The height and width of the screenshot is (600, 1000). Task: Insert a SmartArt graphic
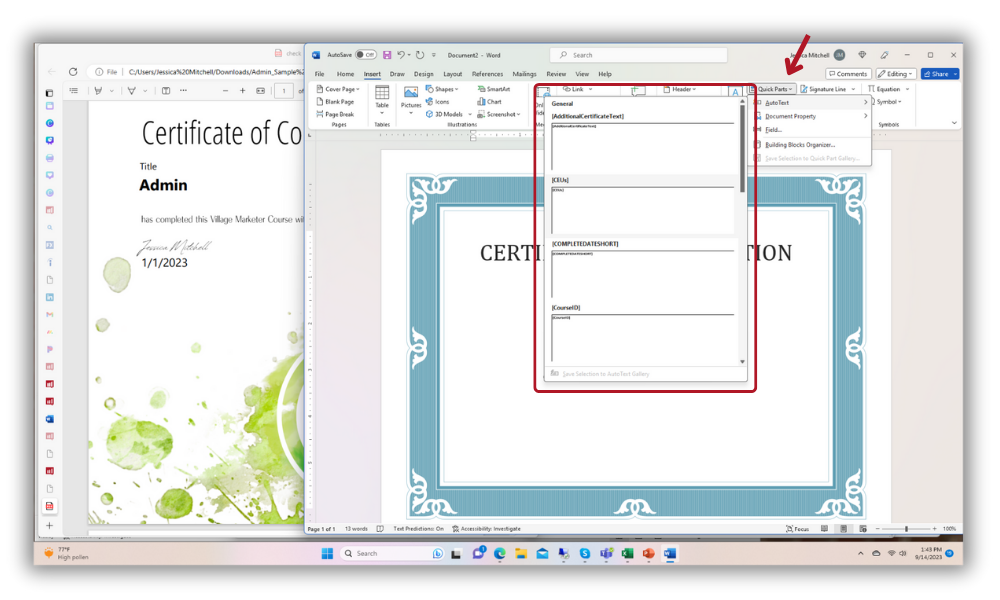(x=494, y=89)
